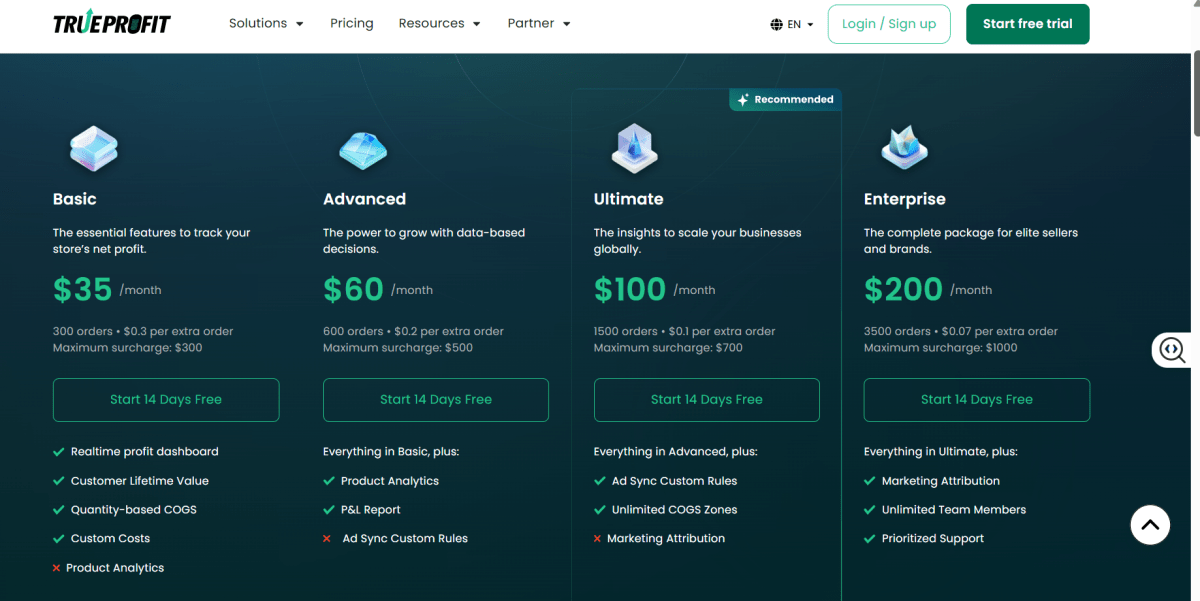Click the checkmark beside Realtime profit dashboard
Viewport: 1200px width, 601px height.
point(59,452)
